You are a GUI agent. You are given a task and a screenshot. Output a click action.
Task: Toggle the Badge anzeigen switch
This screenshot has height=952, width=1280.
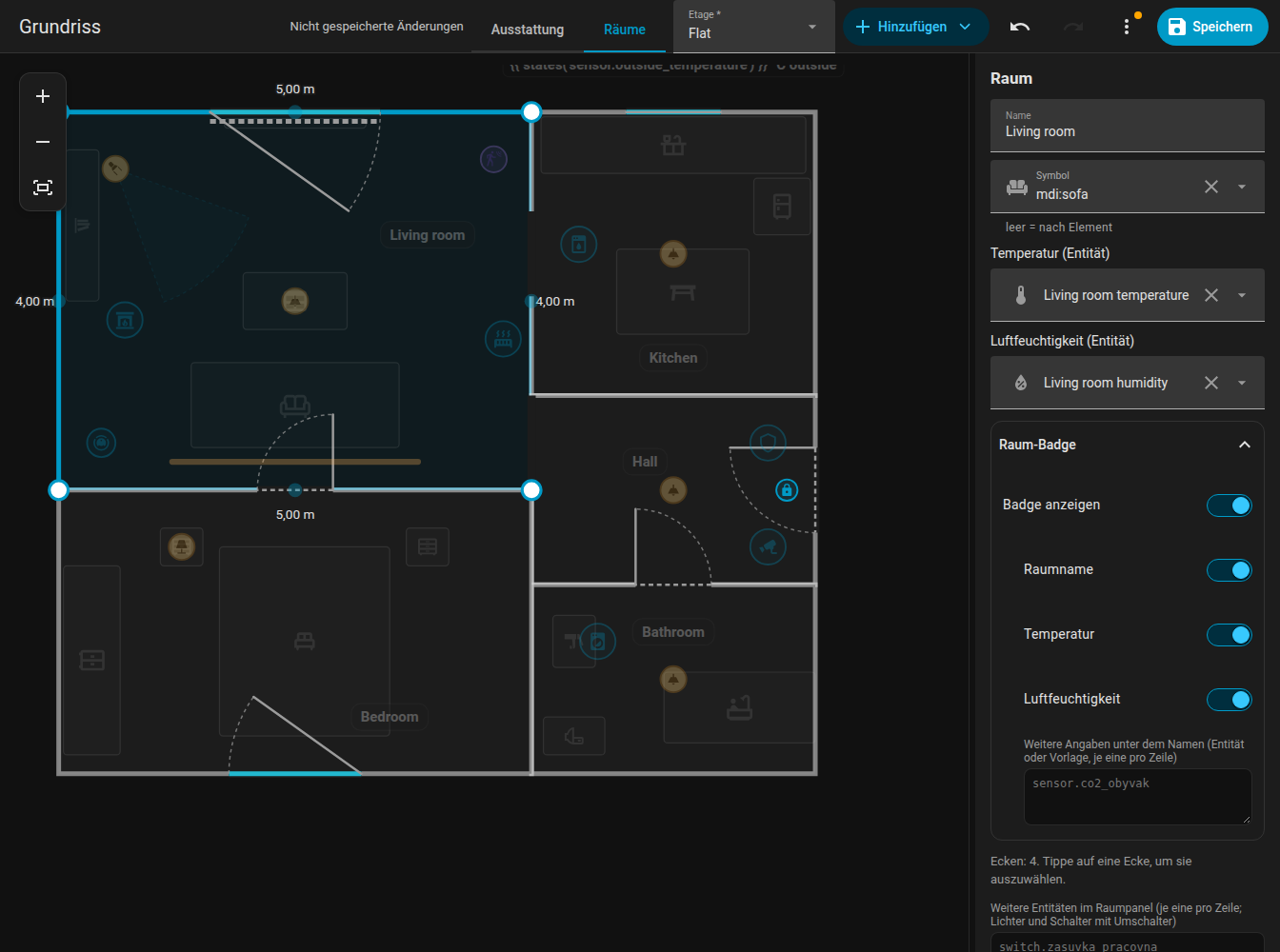click(x=1229, y=506)
